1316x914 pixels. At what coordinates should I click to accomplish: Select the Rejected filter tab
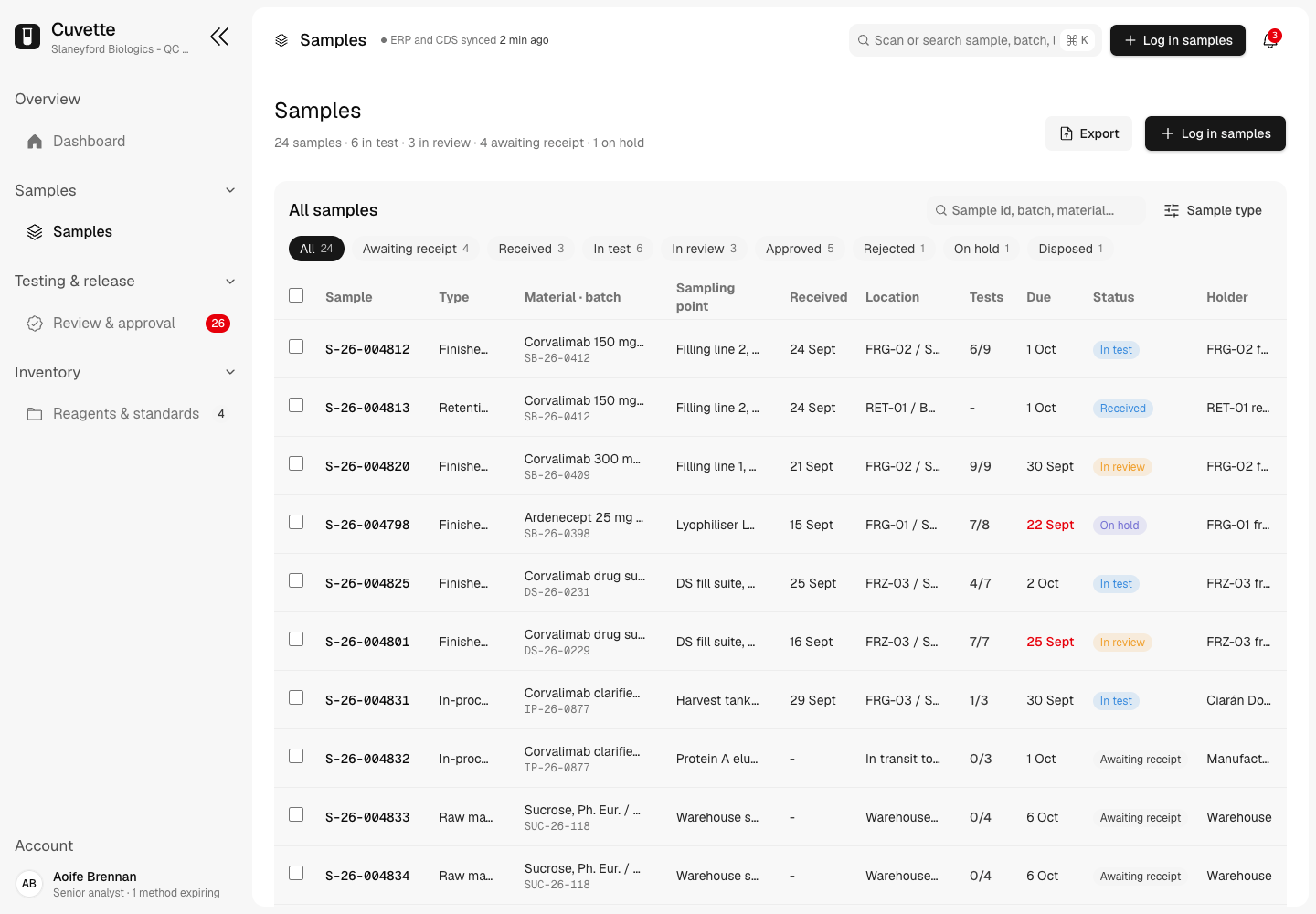point(894,249)
